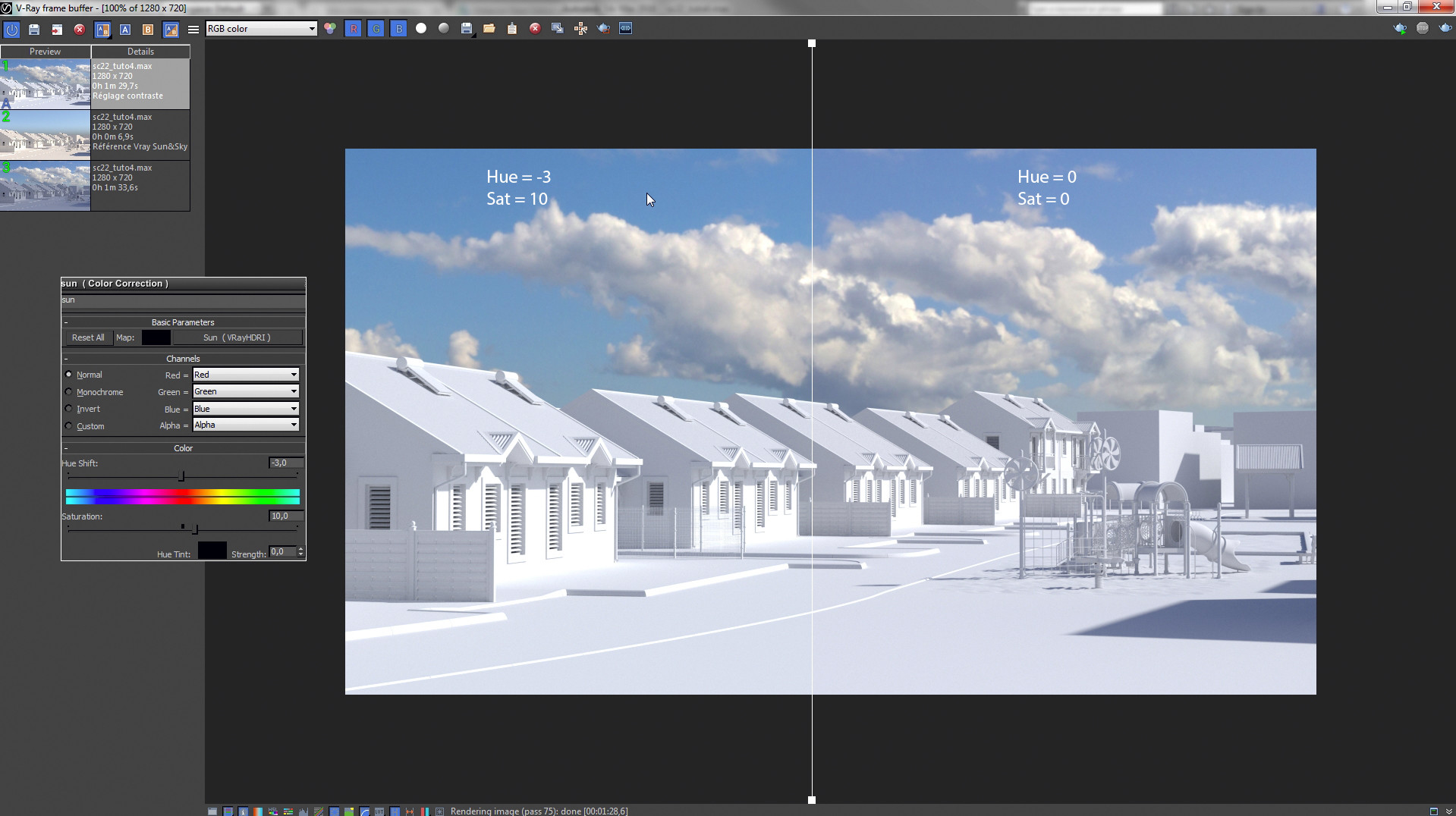This screenshot has width=1456, height=816.
Task: Click the save image floppy icon
Action: [x=467, y=28]
